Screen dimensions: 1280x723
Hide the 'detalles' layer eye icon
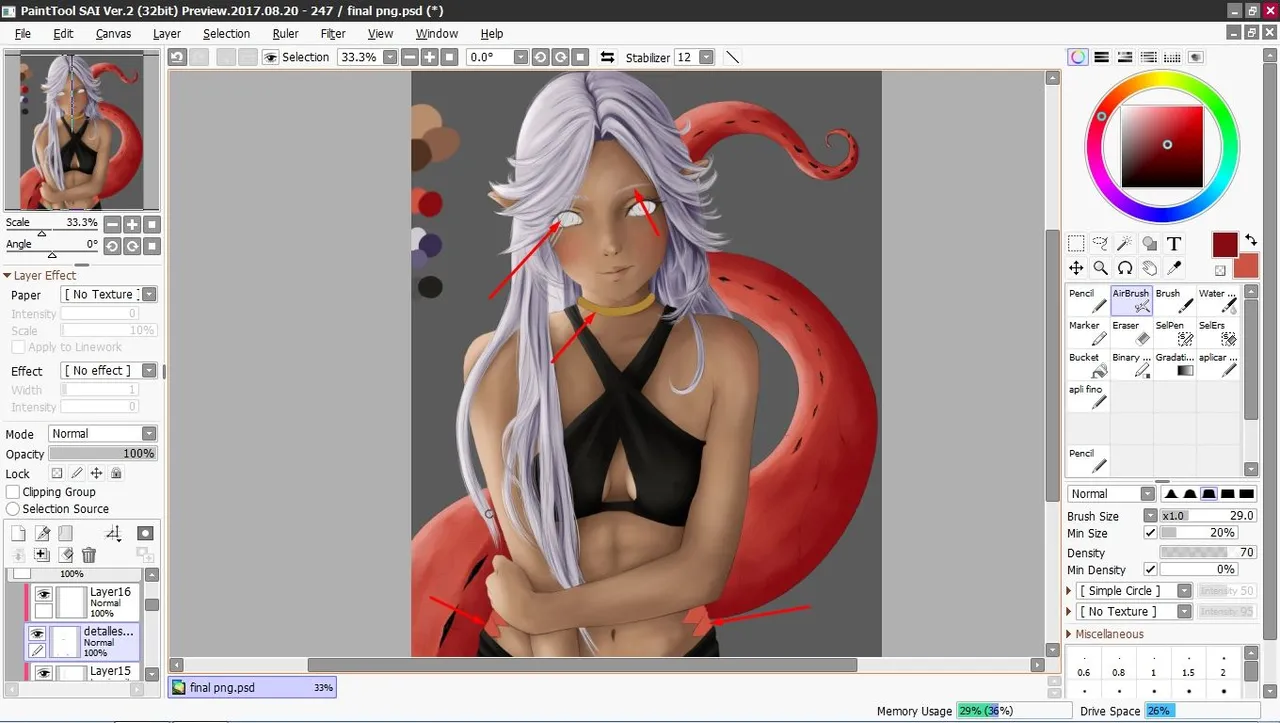[37, 634]
